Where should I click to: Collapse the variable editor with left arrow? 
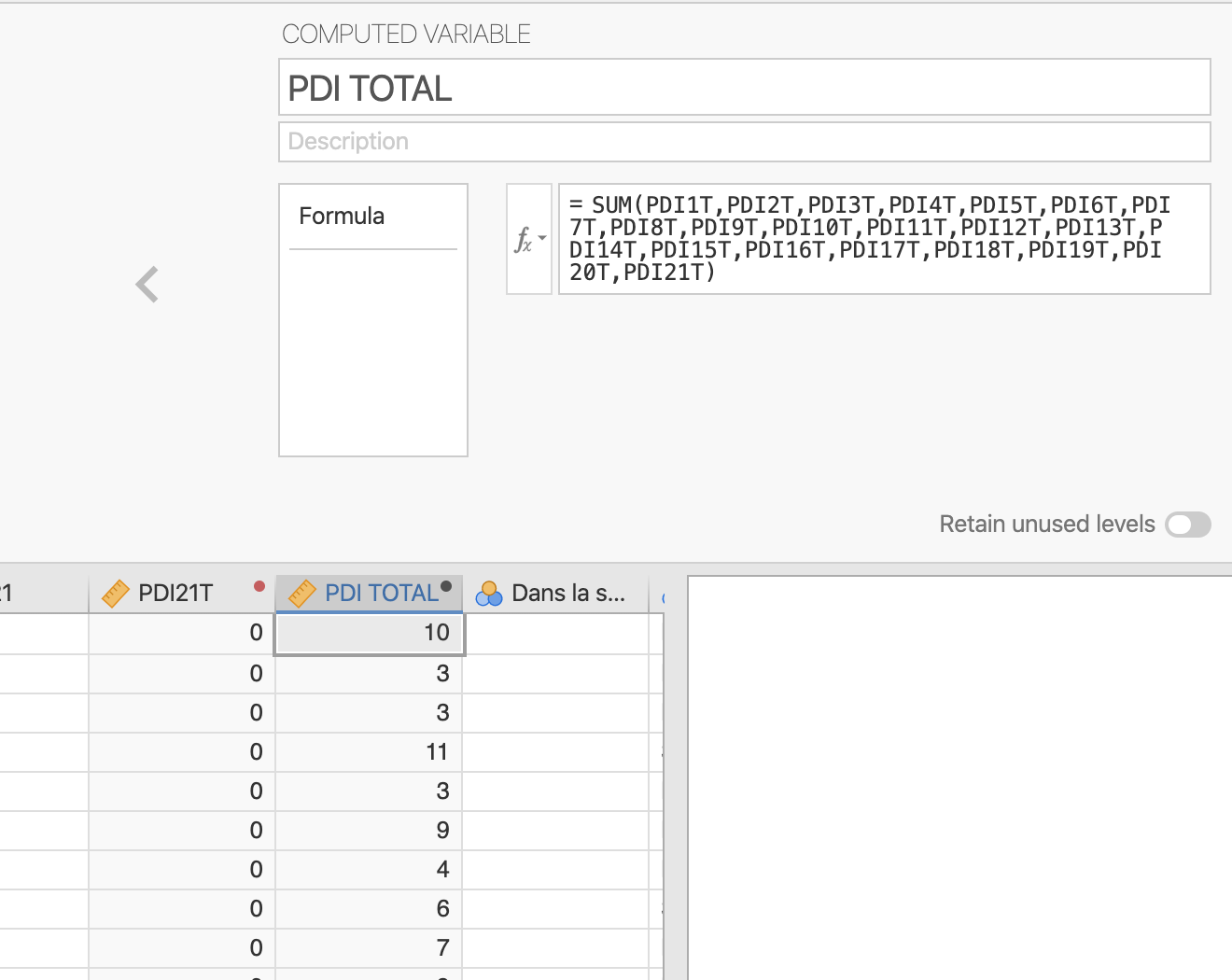(147, 285)
